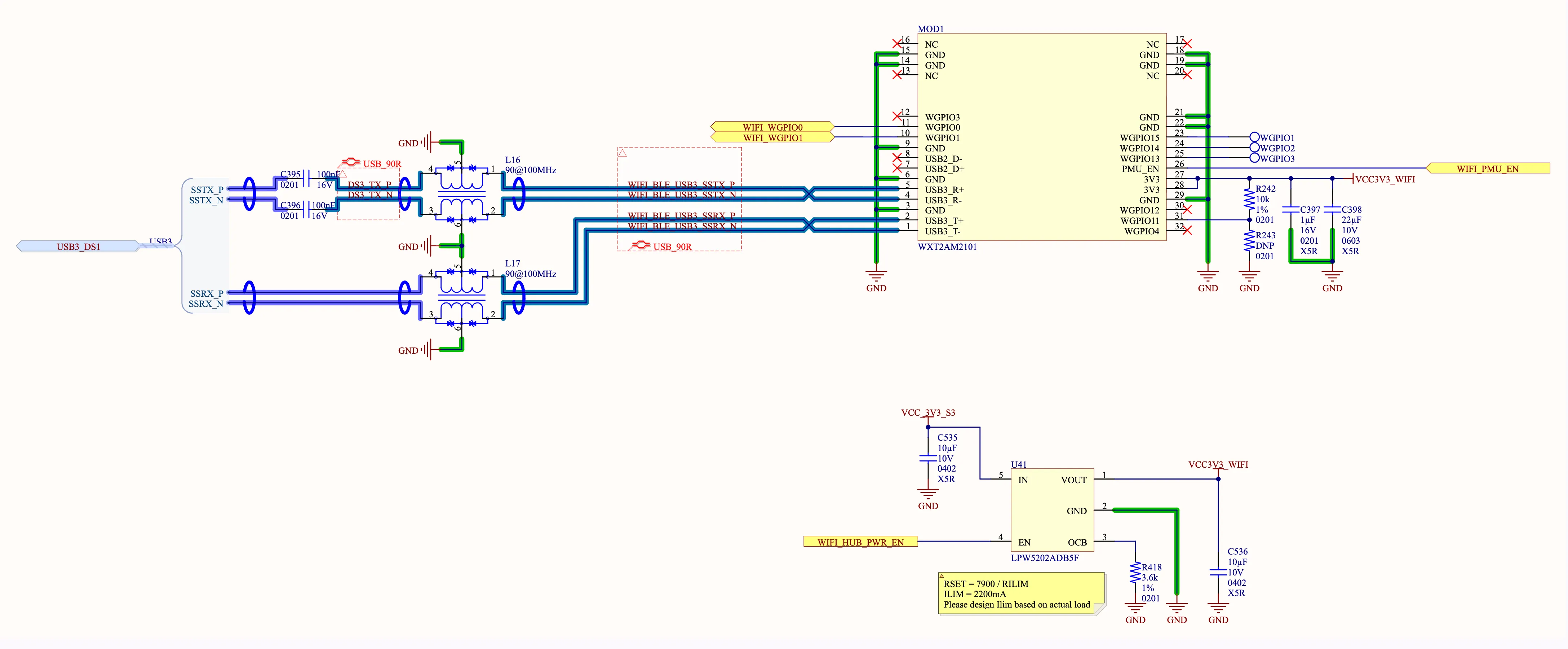Select capacitor C397 symbol
This screenshot has width=1568, height=649.
click(1290, 209)
